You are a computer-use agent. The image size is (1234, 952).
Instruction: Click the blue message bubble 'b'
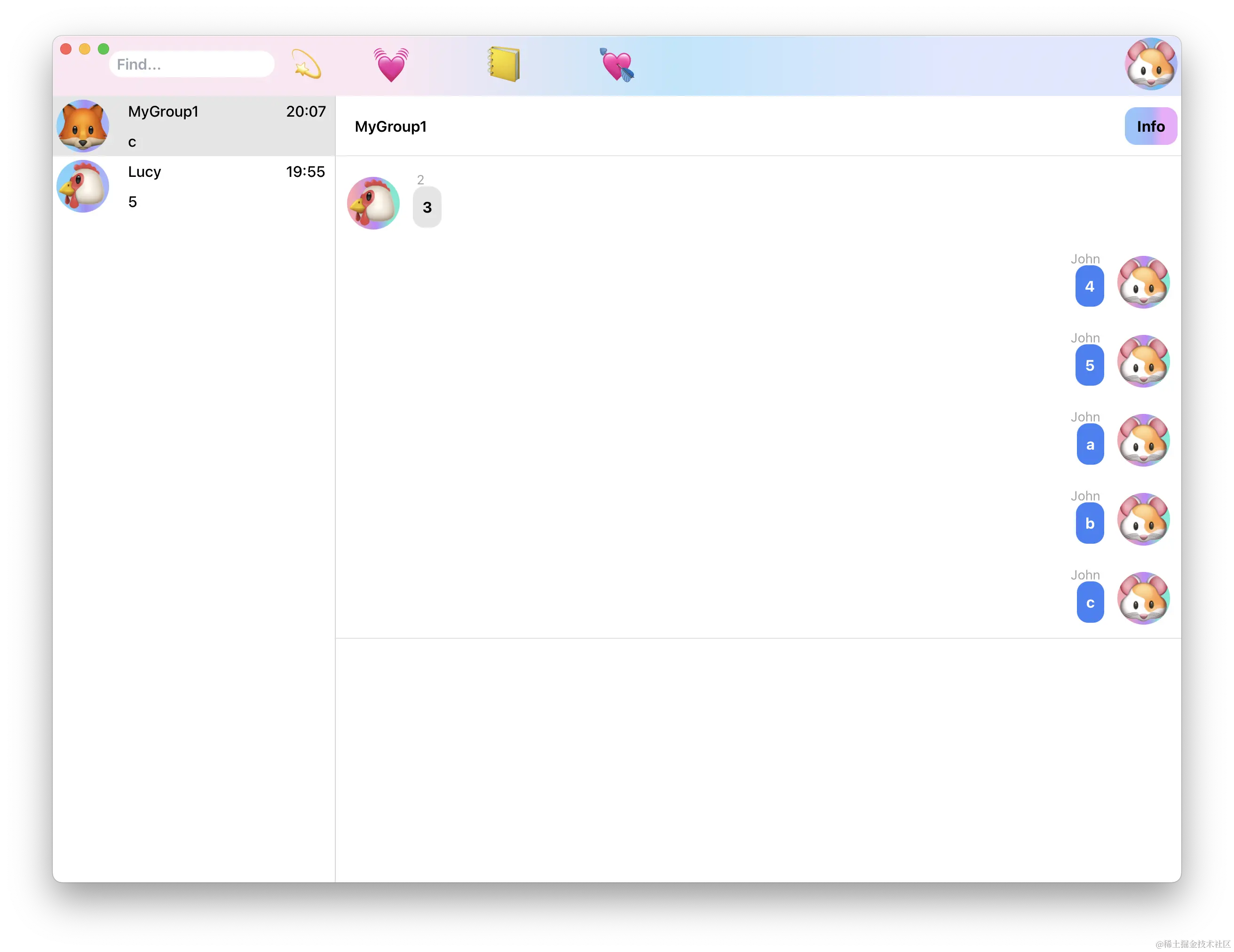point(1090,524)
